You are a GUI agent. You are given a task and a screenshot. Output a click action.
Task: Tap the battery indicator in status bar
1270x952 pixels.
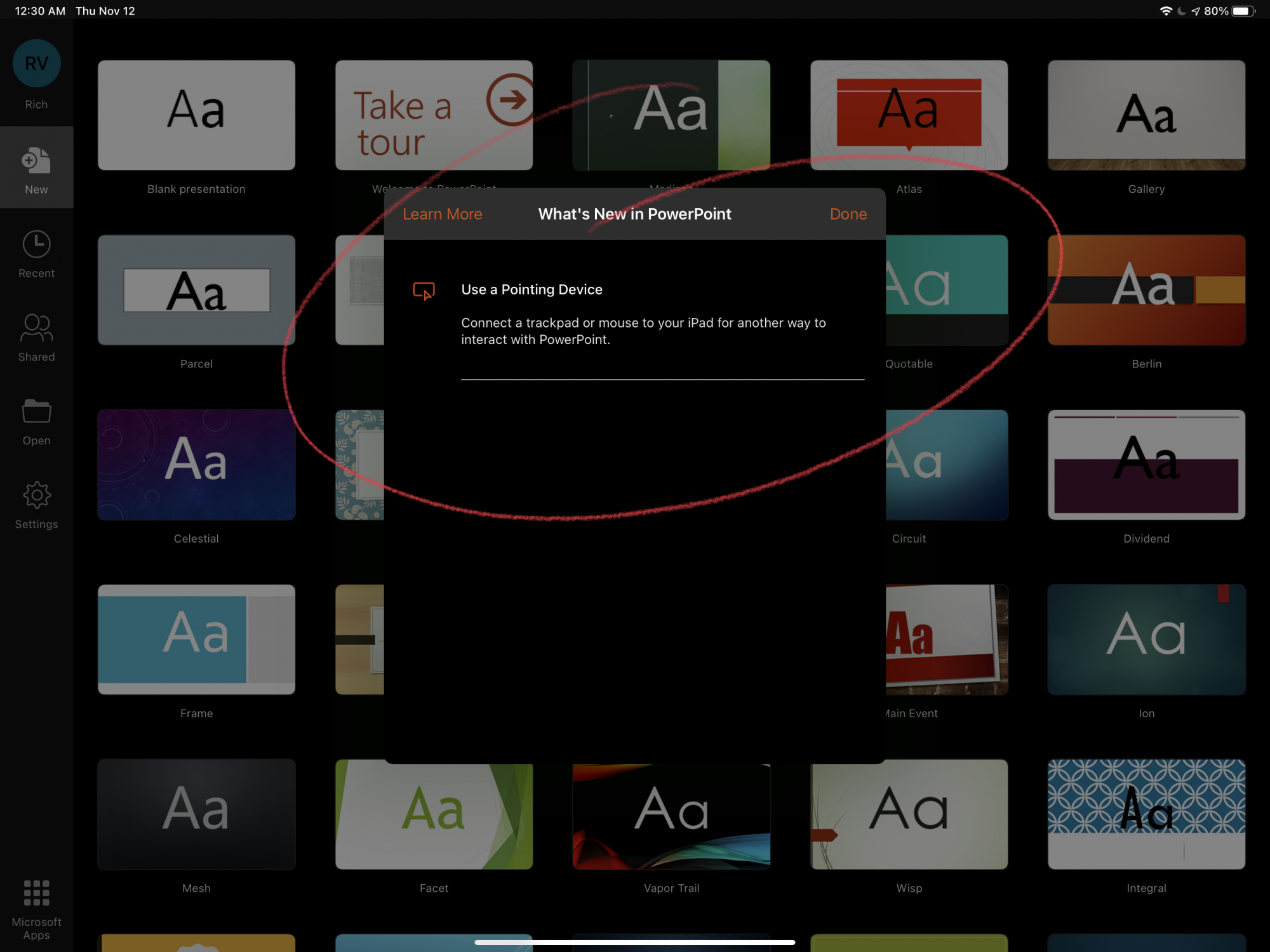[x=1242, y=11]
